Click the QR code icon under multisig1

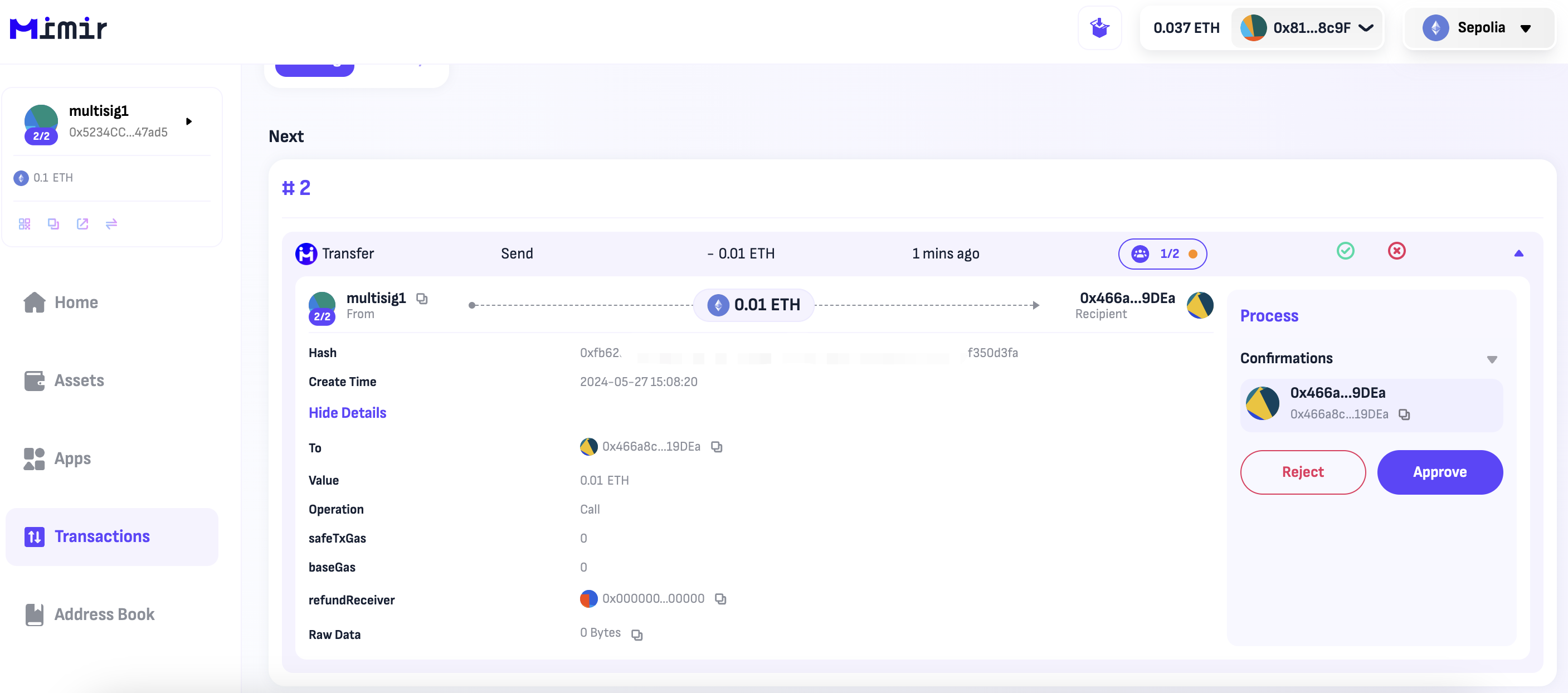(x=25, y=224)
